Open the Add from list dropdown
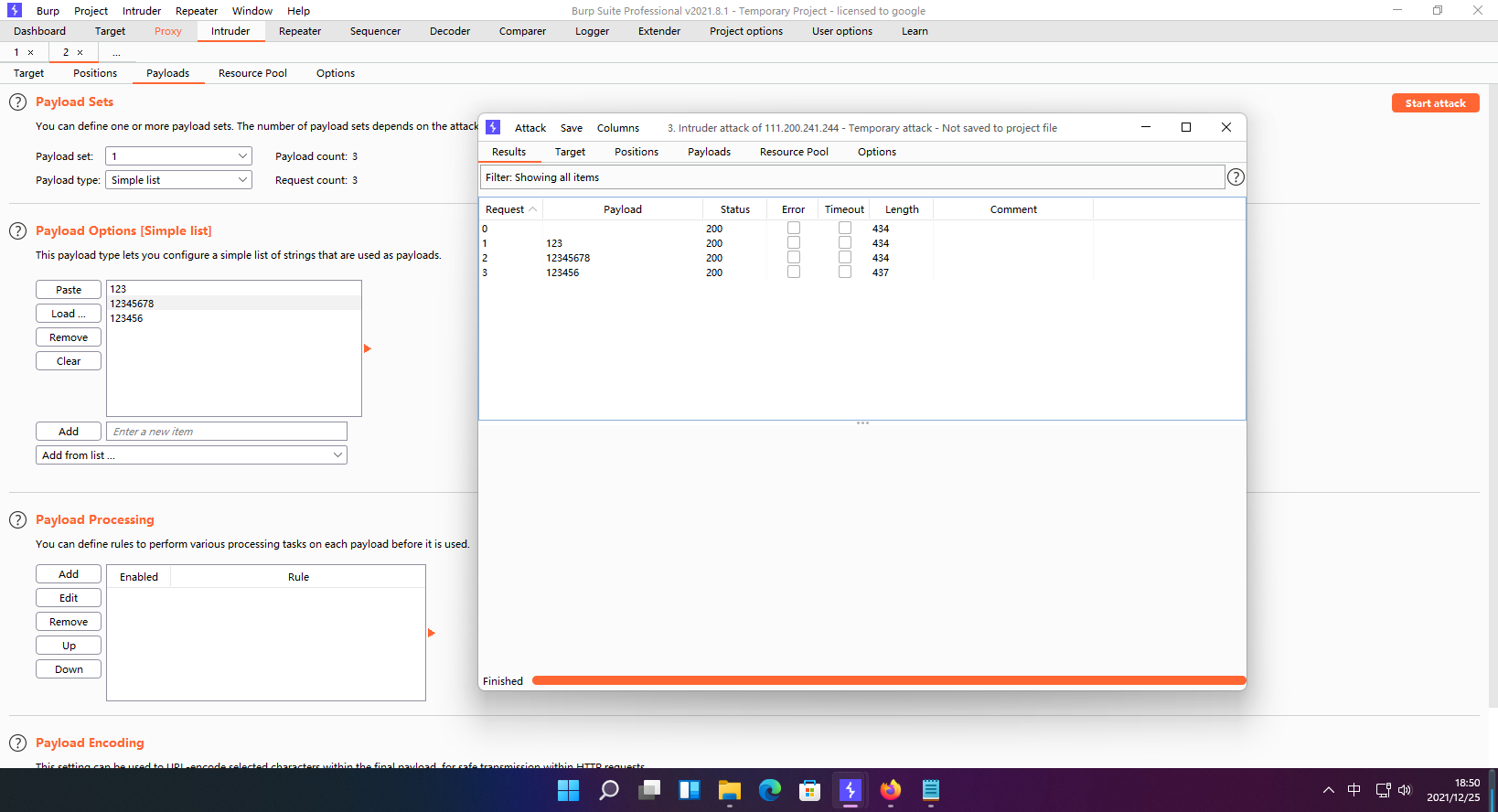Image resolution: width=1498 pixels, height=812 pixels. tap(191, 455)
